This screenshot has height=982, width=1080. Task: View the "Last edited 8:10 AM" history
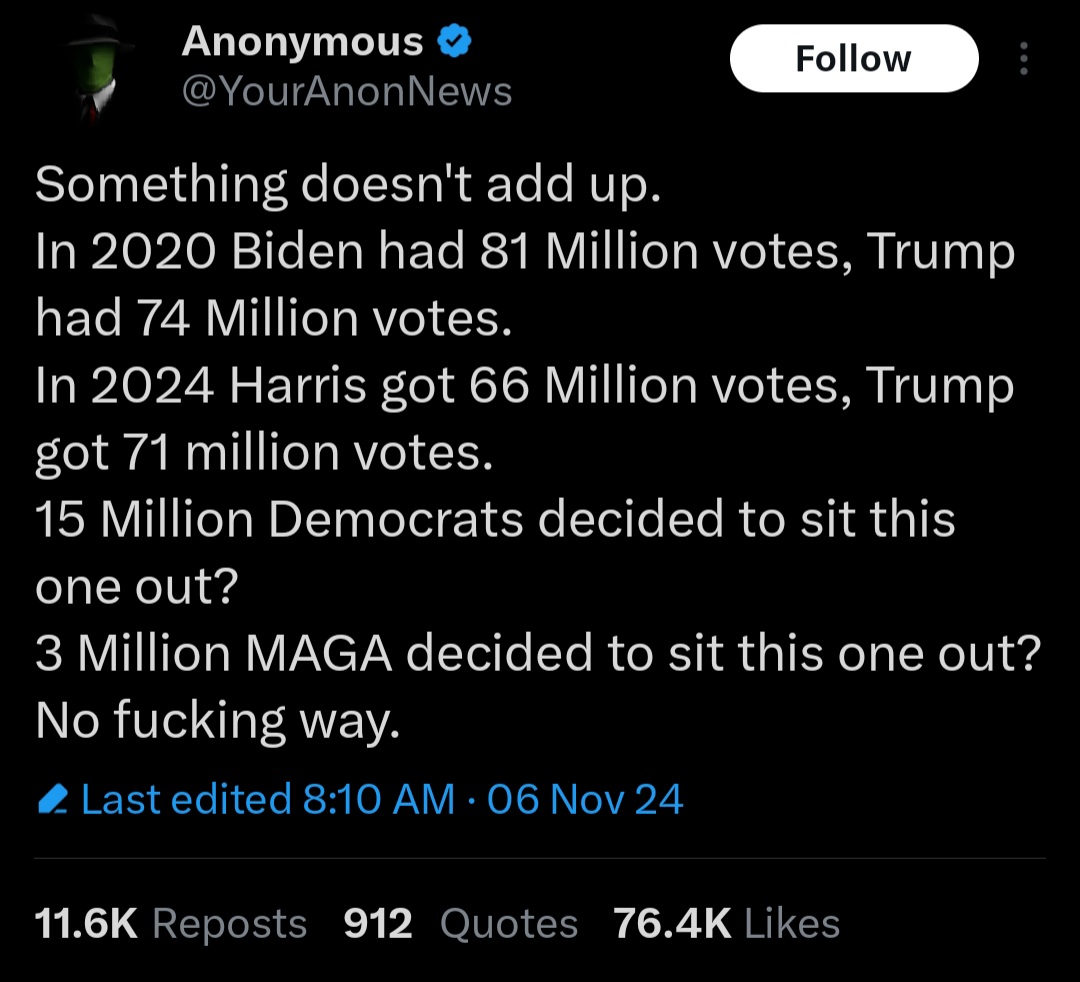(267, 799)
